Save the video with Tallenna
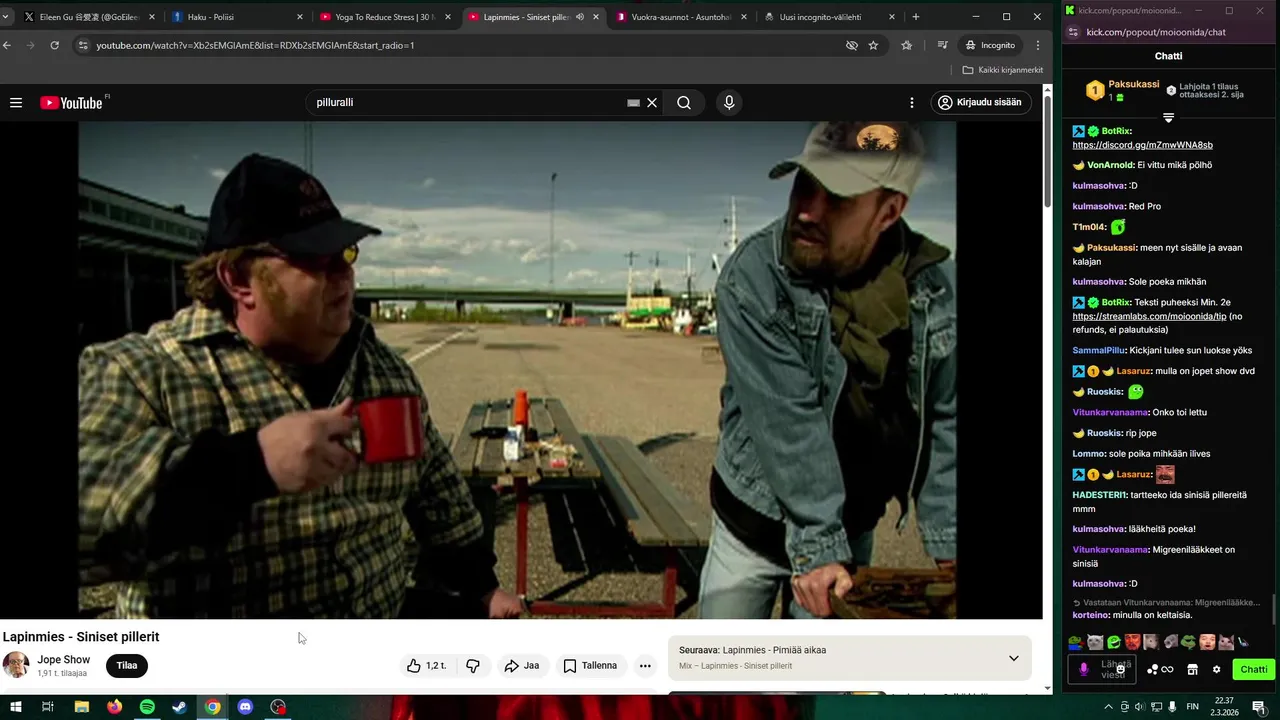Viewport: 1280px width, 720px height. click(x=590, y=665)
